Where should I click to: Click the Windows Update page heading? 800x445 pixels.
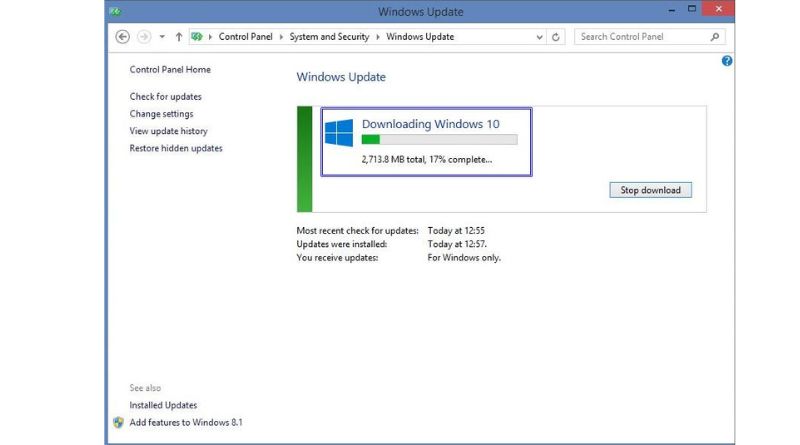click(341, 77)
